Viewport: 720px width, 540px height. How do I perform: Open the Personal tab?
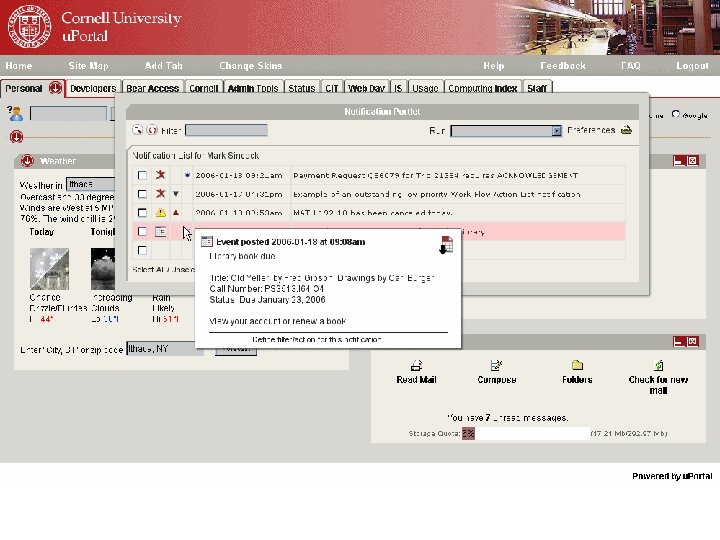tap(24, 88)
